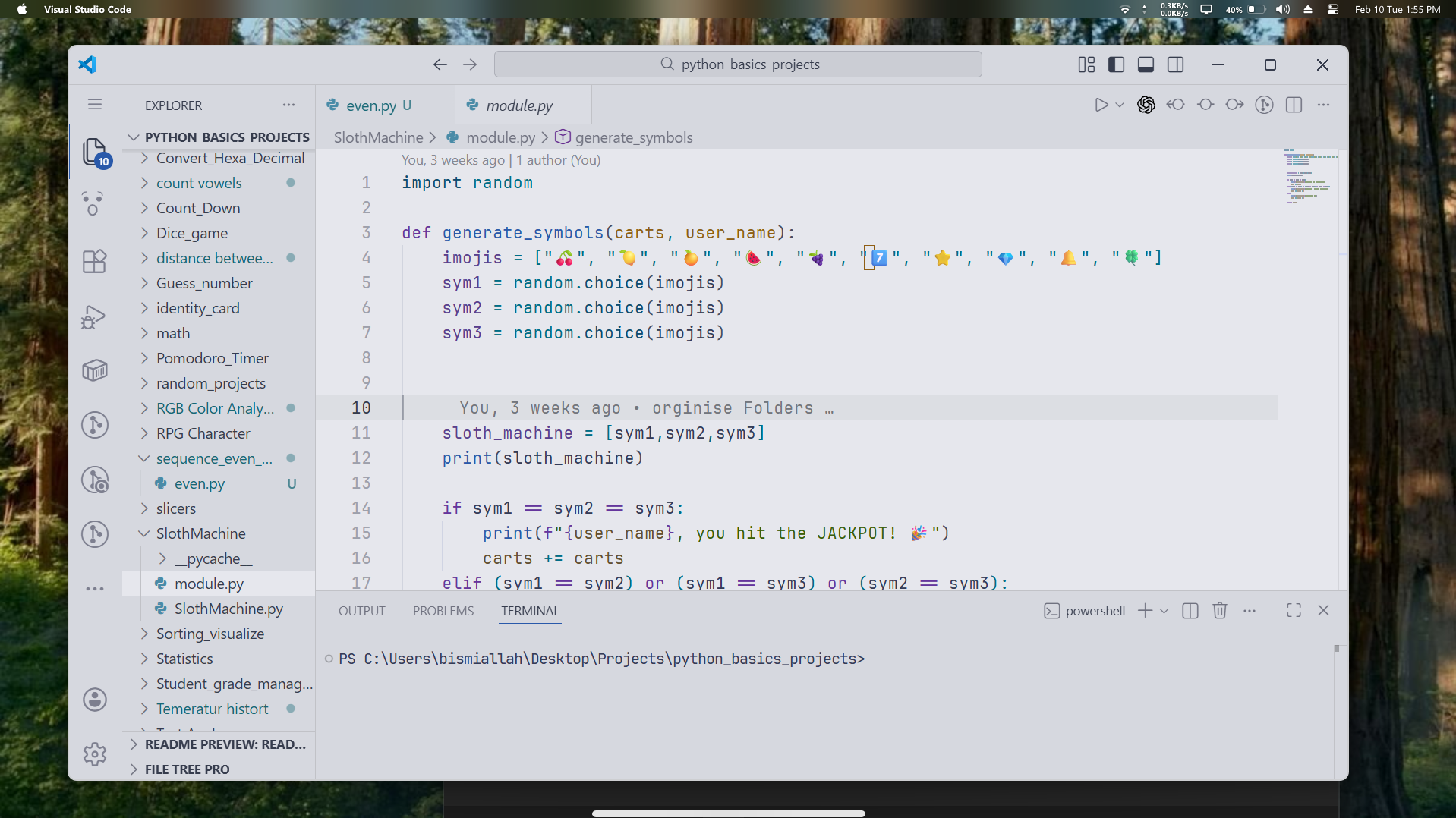Run the Python file with play button
Viewport: 1456px width, 818px height.
point(1101,105)
